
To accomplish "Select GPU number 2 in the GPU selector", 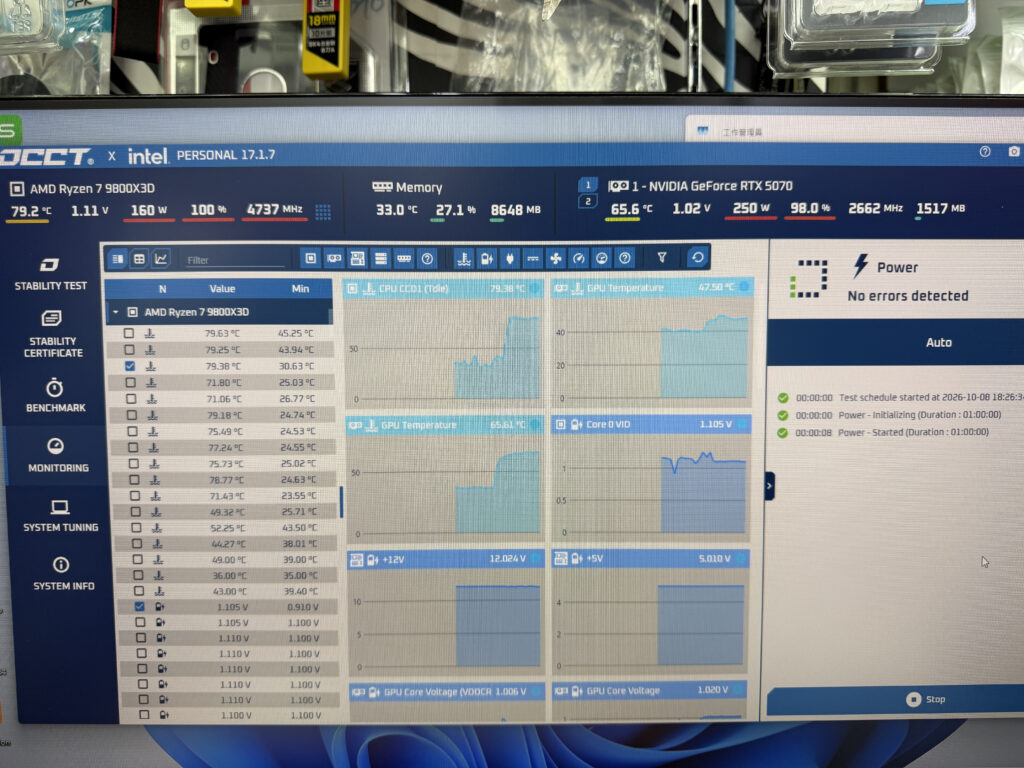I will [588, 201].
